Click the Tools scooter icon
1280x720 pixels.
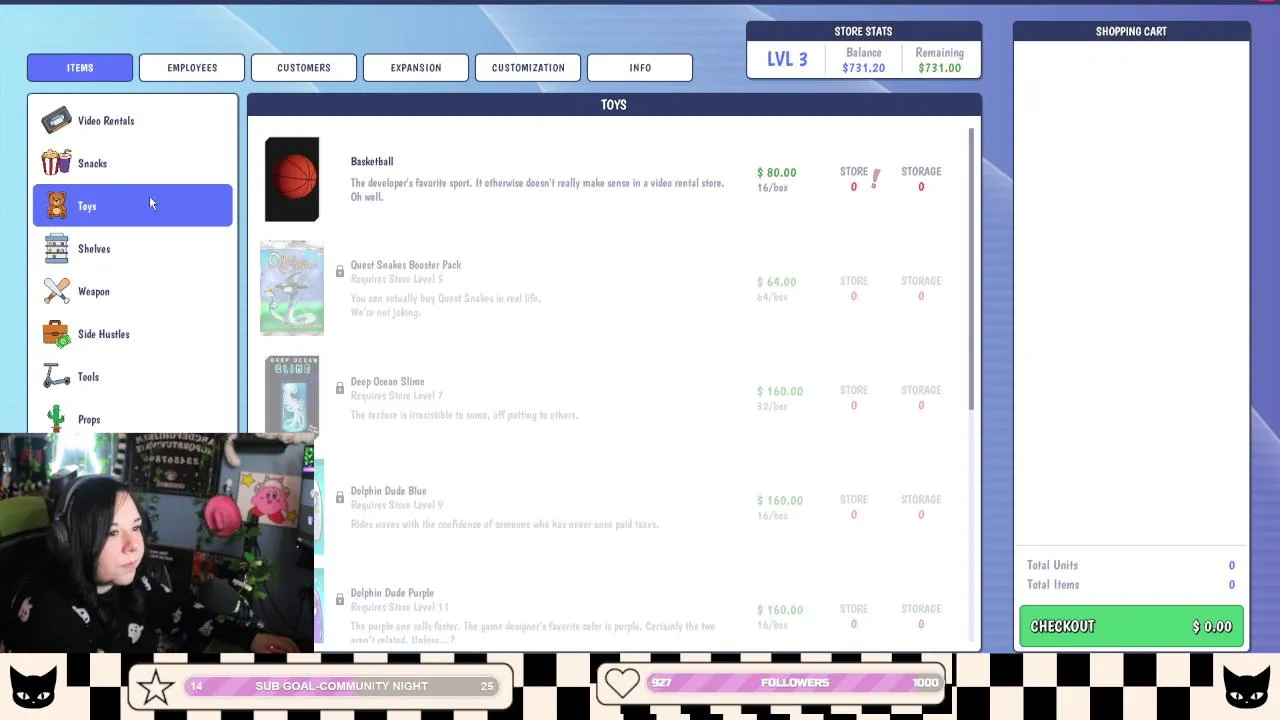57,377
